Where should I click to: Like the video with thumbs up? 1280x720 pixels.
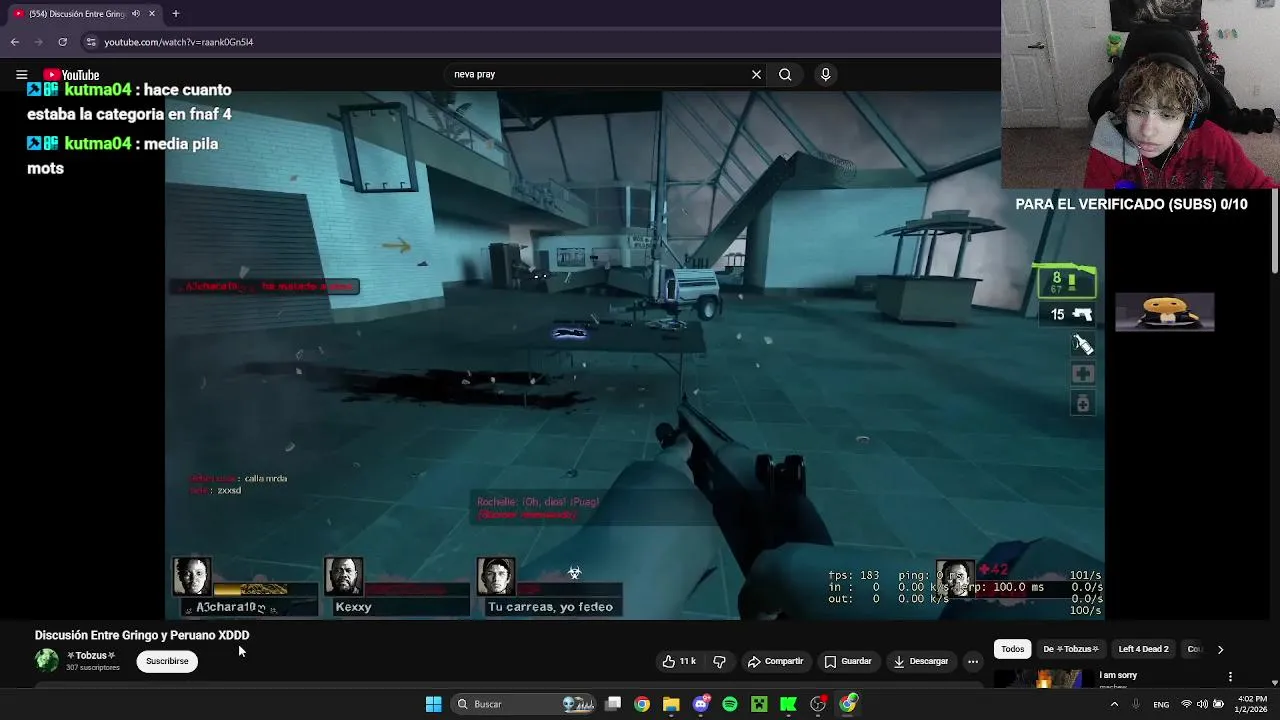point(679,661)
